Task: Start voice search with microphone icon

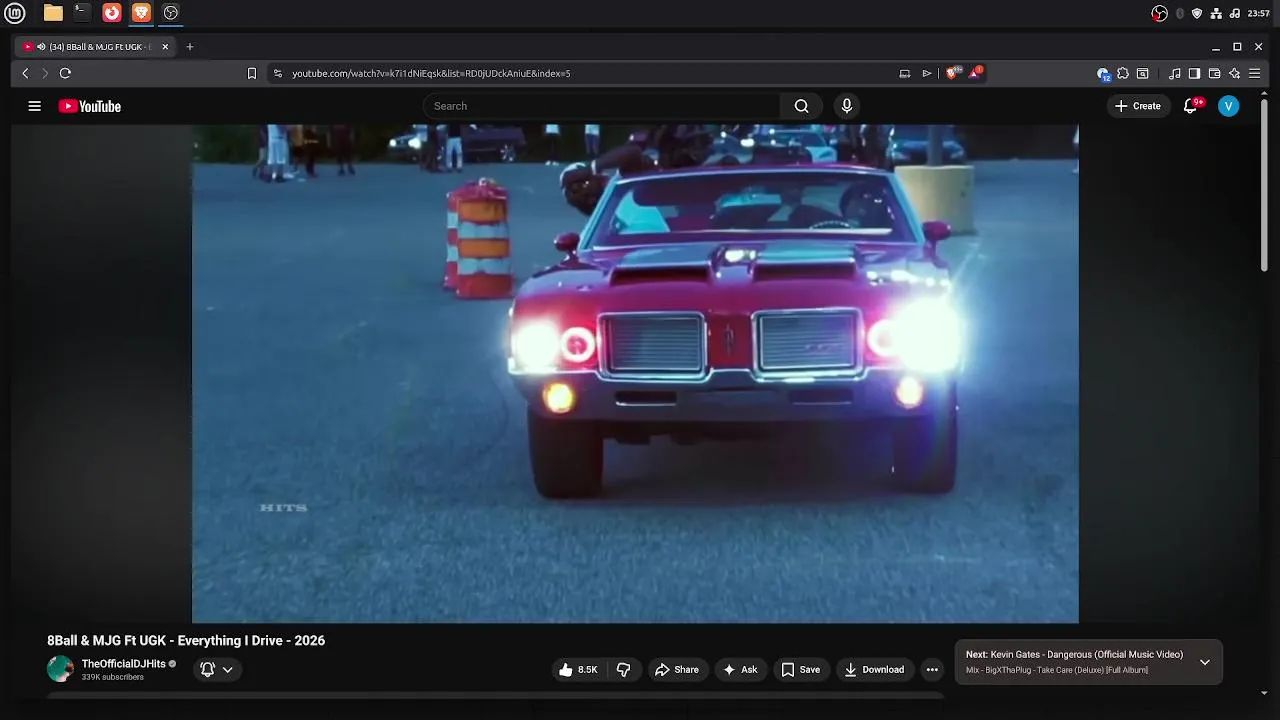Action: (x=847, y=106)
